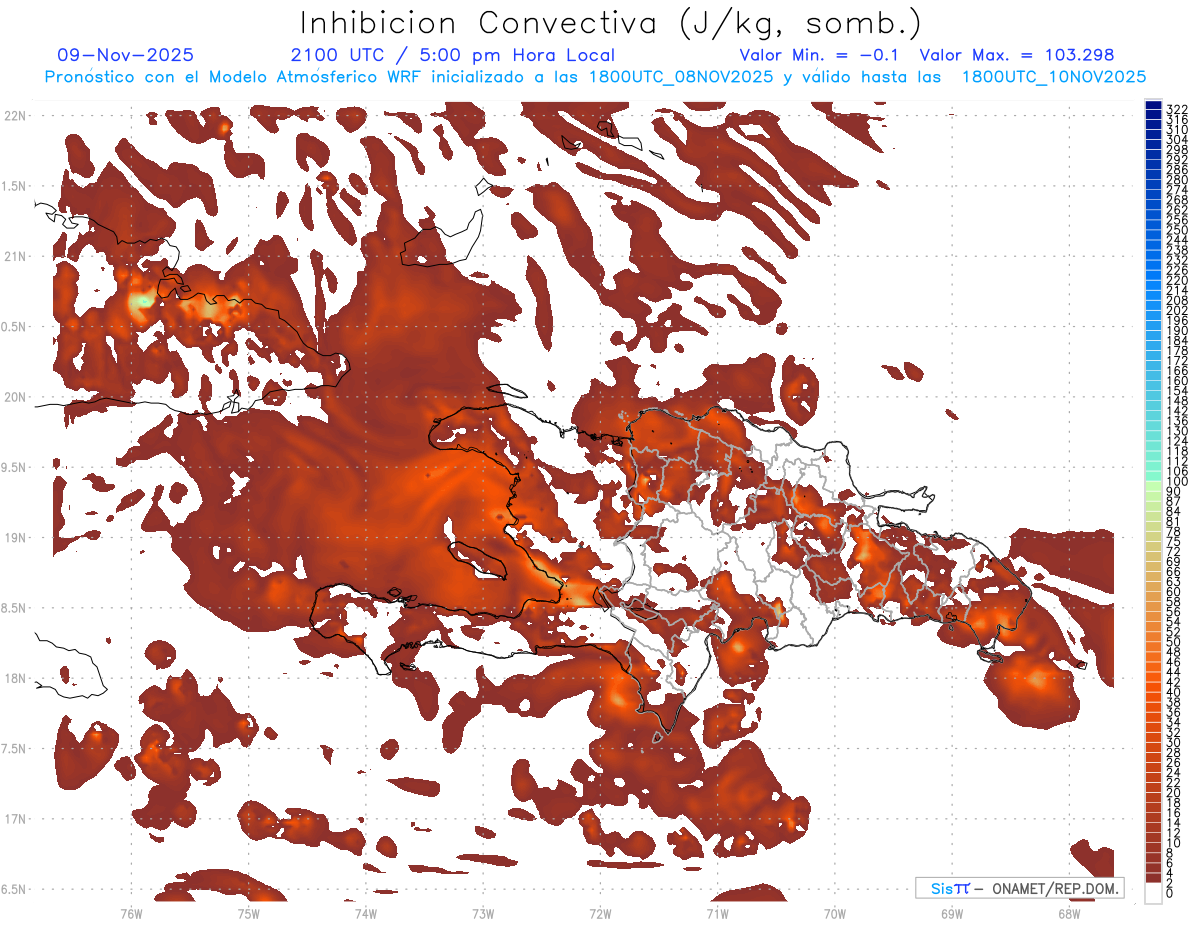The image size is (1200, 927).
Task: Click the title 'Inhibicion Convectiva (J/kg, somb.)'
Action: (x=611, y=23)
